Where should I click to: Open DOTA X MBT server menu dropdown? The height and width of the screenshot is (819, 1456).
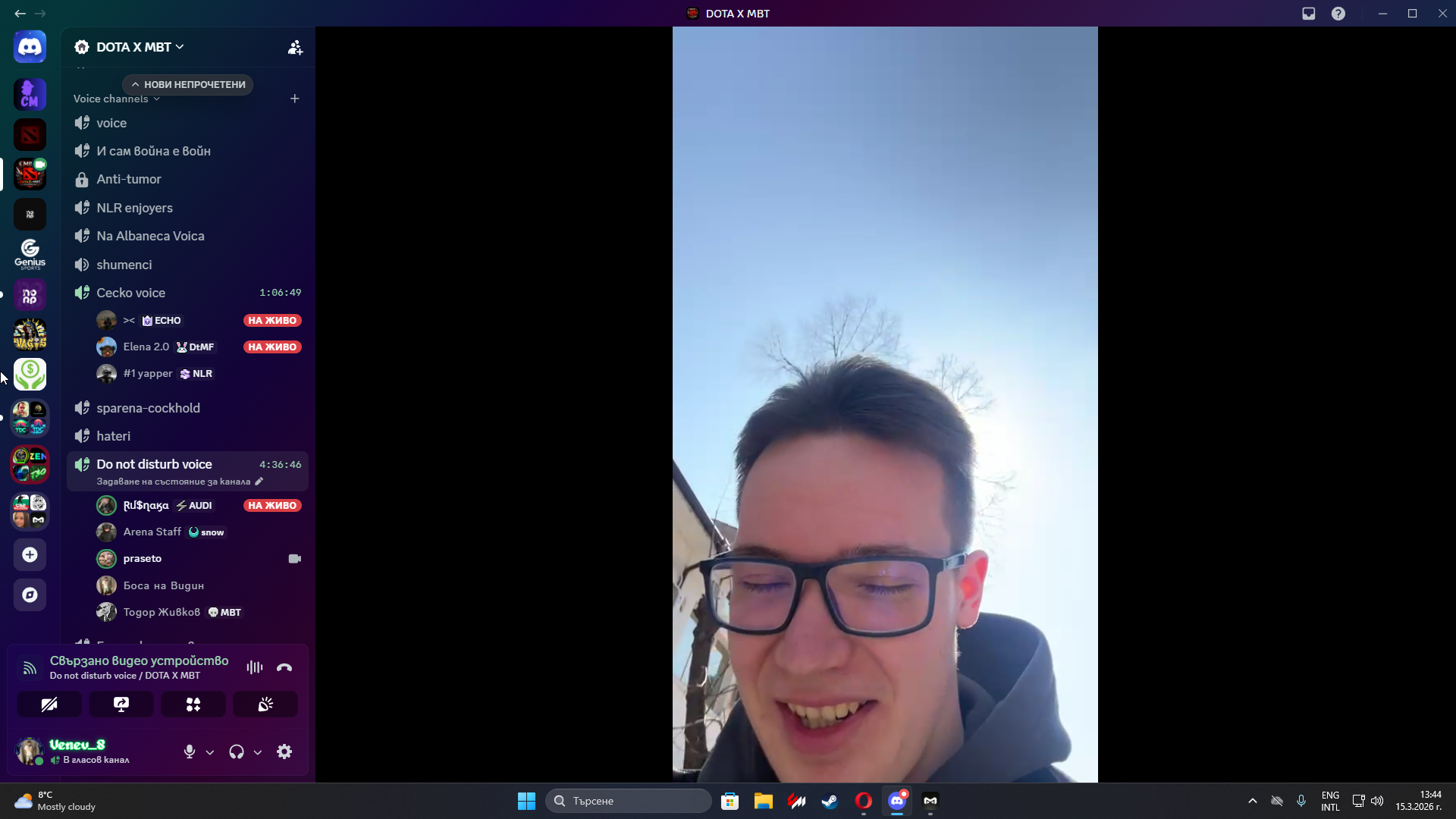[140, 47]
